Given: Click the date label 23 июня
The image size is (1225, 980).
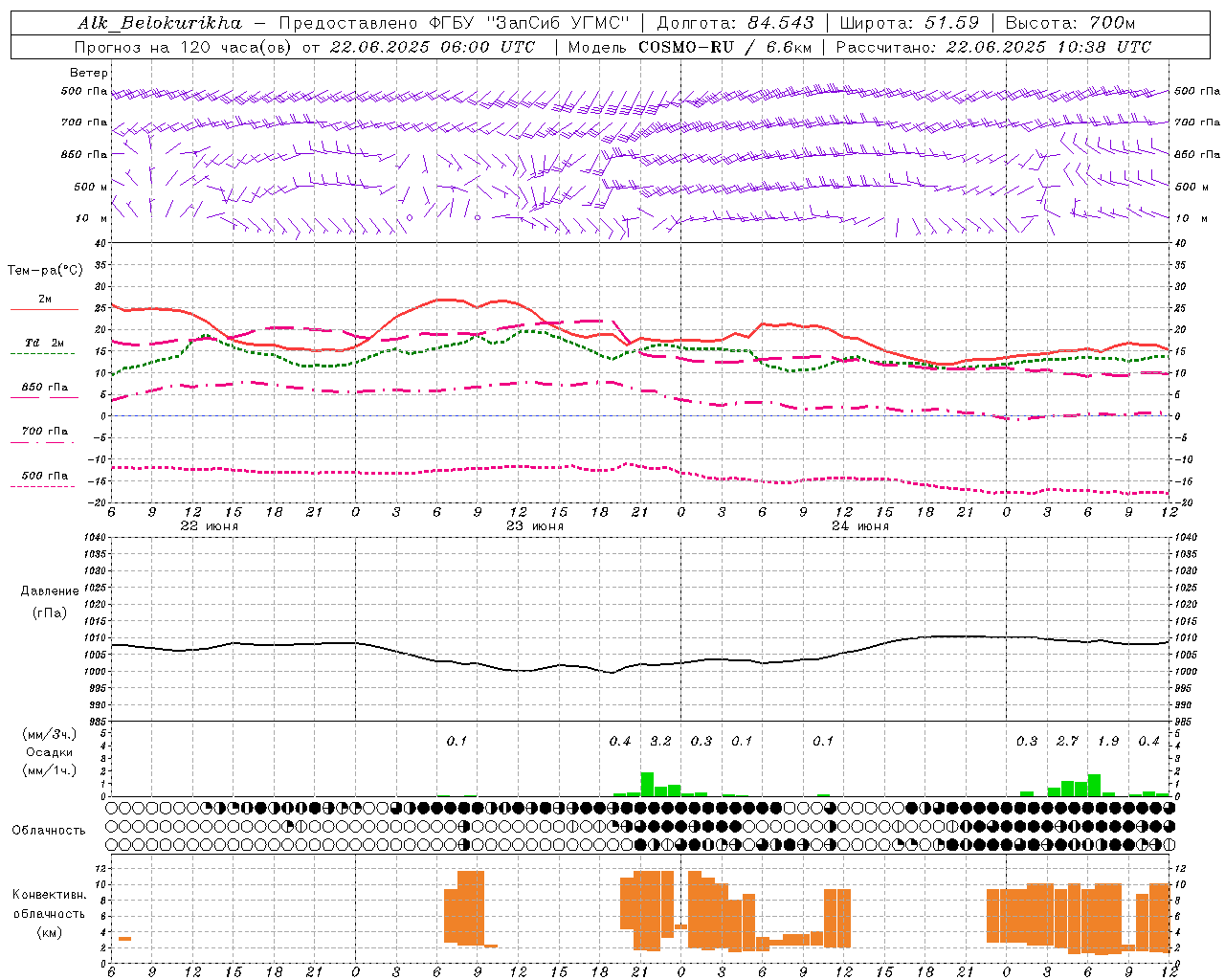Looking at the screenshot, I should tap(535, 526).
